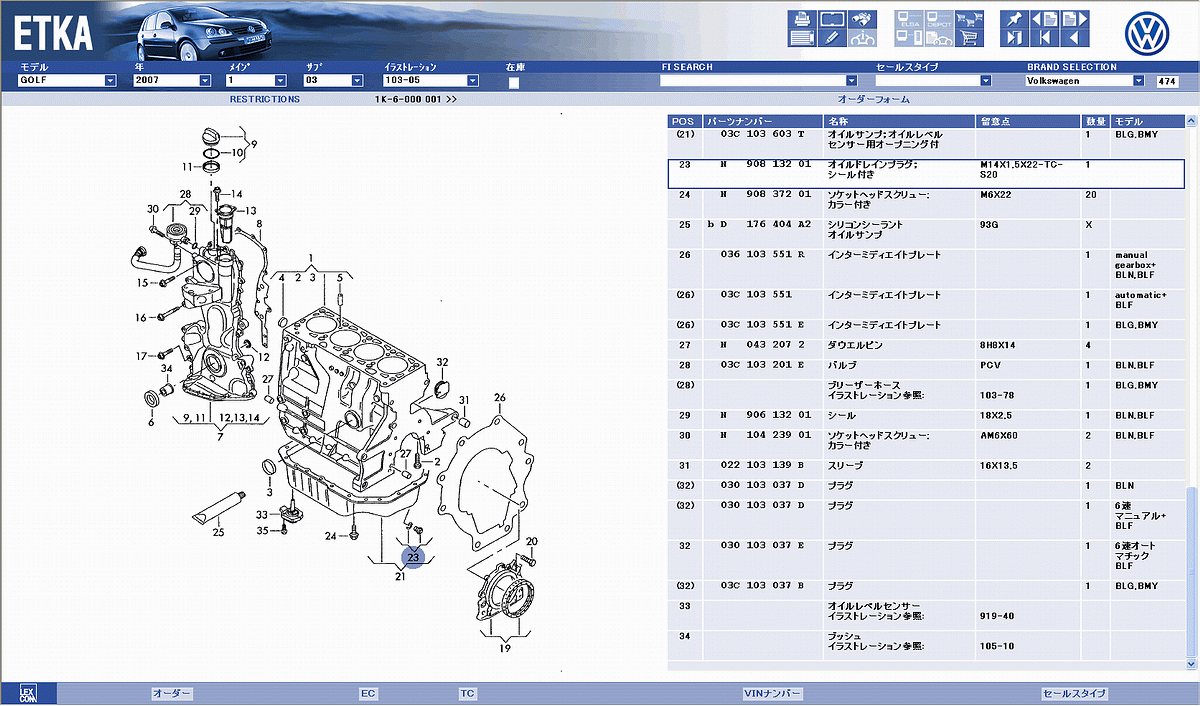Image resolution: width=1200 pixels, height=706 pixels.
Task: Click the pencil edit icon
Action: 832,38
